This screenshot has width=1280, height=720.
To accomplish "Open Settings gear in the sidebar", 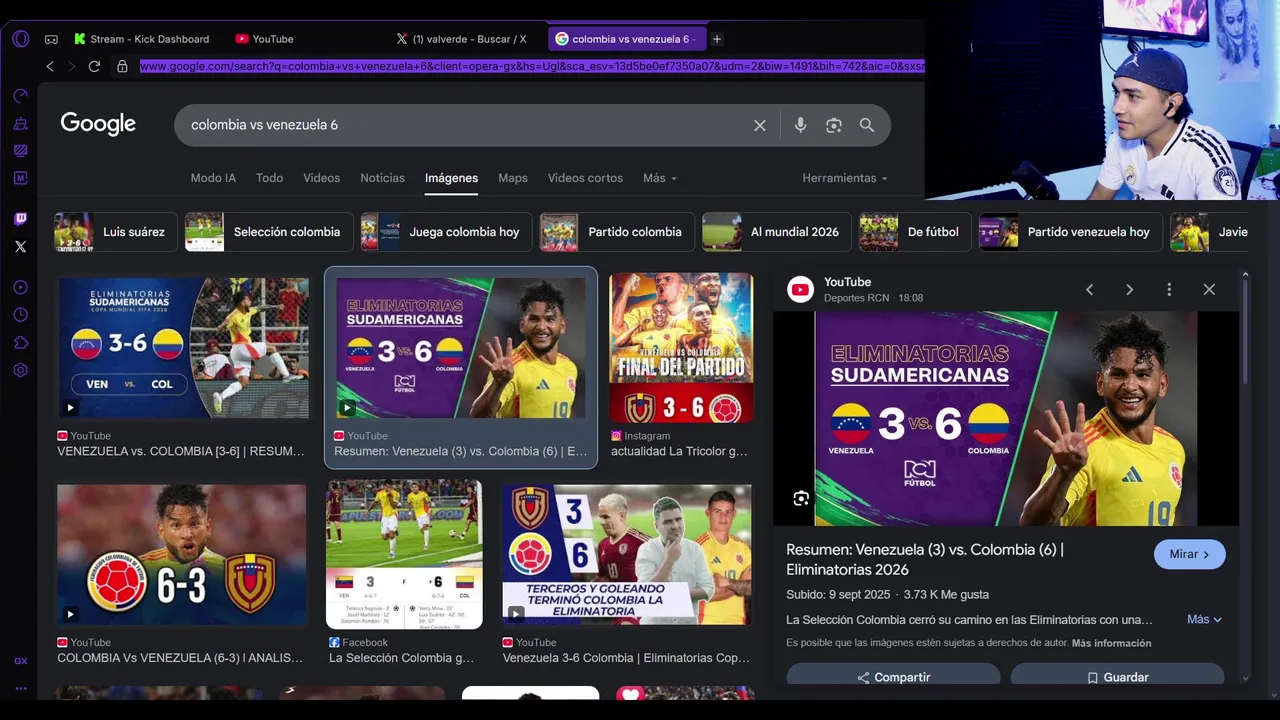I will click(20, 370).
